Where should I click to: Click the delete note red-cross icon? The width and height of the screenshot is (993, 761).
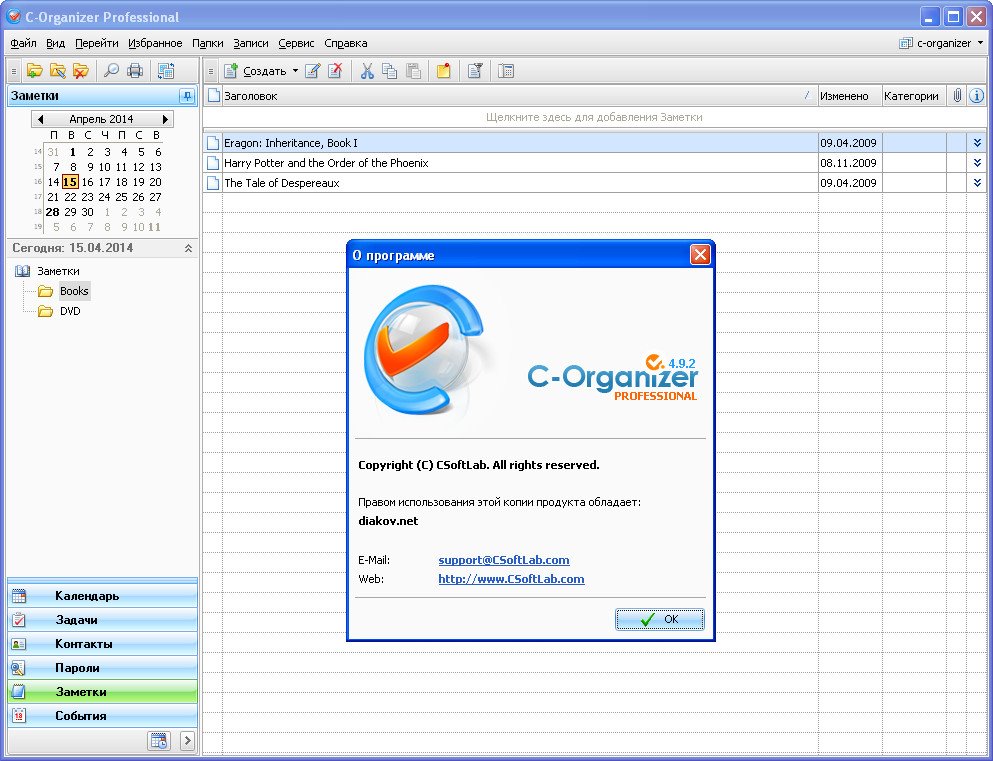click(335, 71)
